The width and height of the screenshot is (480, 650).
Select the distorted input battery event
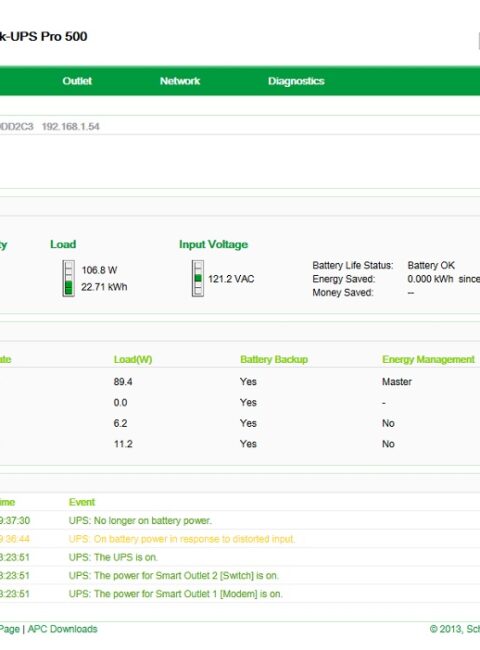coord(182,539)
